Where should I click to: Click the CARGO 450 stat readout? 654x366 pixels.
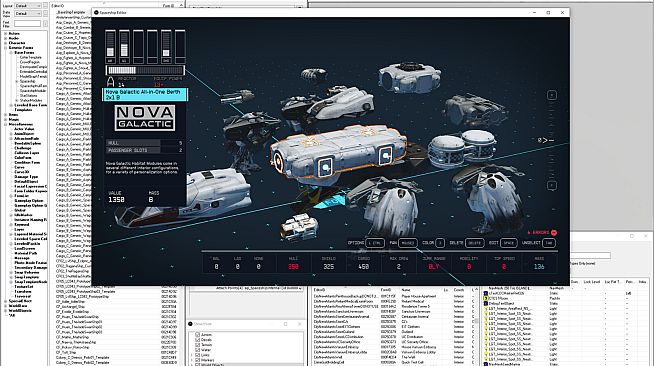point(363,263)
